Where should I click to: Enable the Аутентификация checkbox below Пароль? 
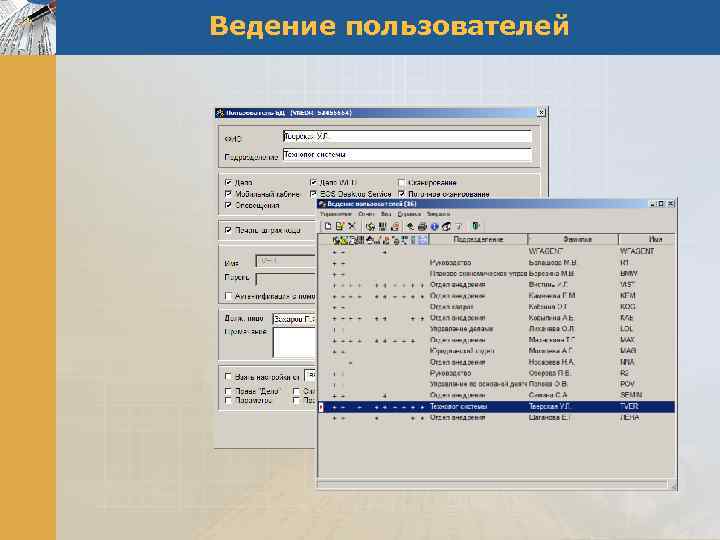tap(228, 296)
